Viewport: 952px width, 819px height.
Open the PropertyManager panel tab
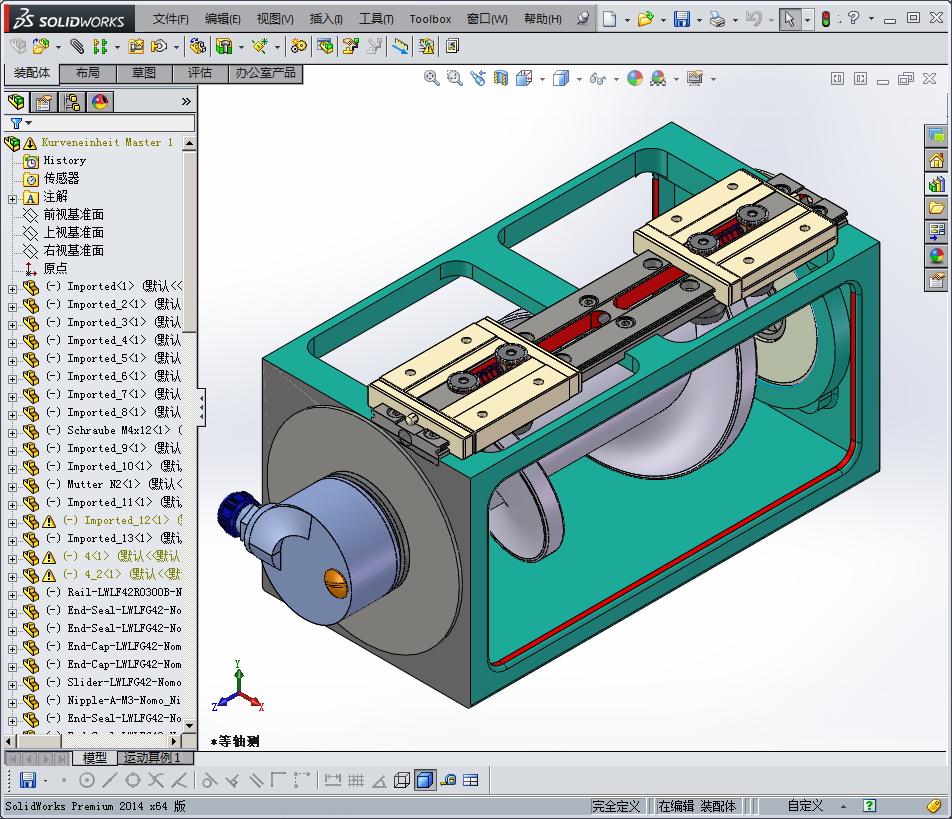44,101
